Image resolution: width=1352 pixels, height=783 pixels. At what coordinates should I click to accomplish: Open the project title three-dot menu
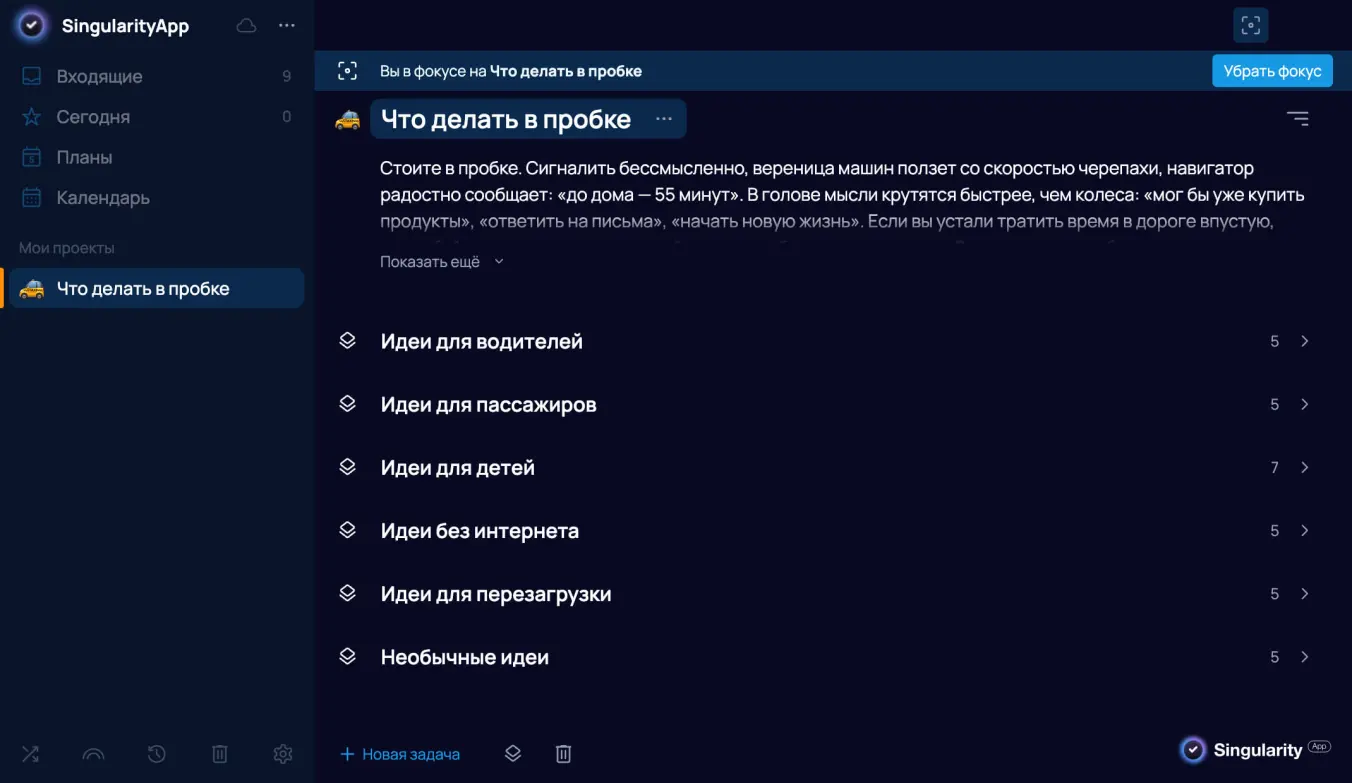click(x=663, y=118)
